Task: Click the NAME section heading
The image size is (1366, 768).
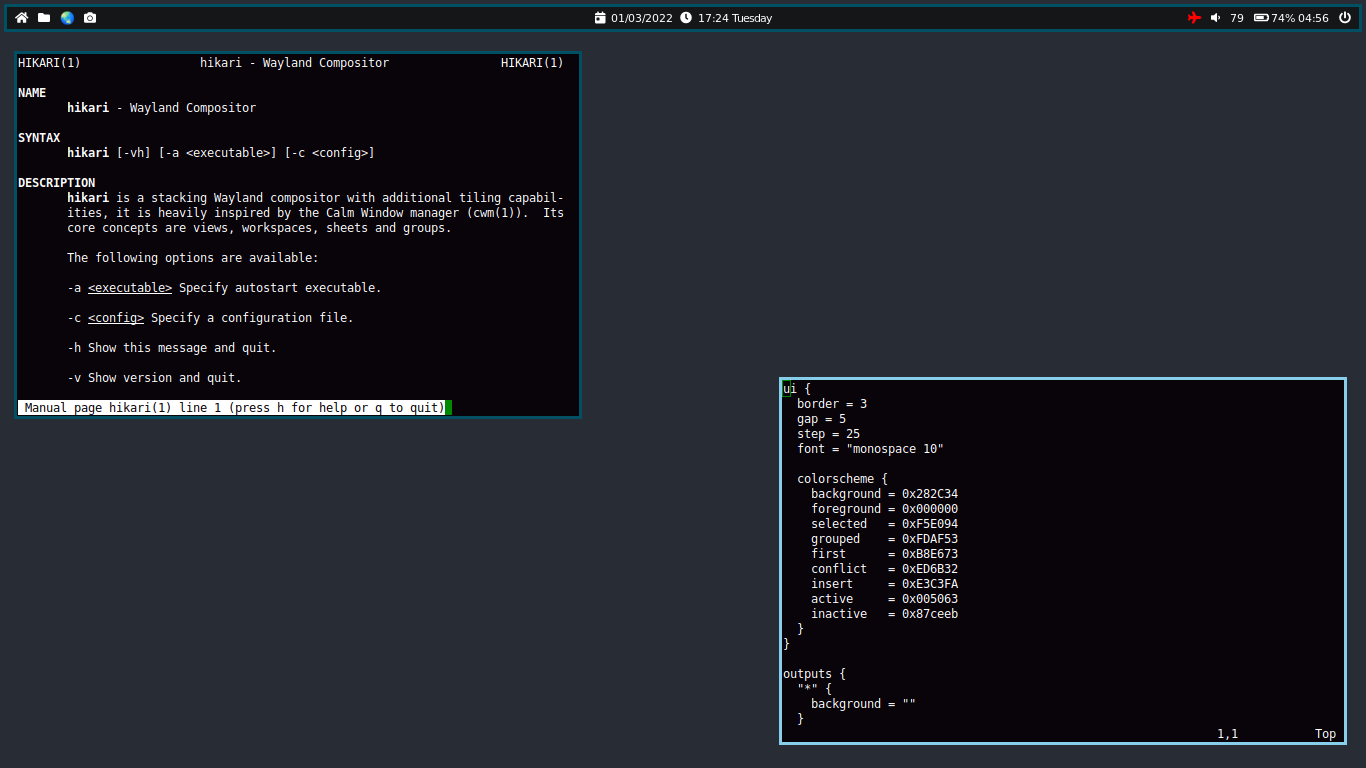Action: pyautogui.click(x=32, y=93)
